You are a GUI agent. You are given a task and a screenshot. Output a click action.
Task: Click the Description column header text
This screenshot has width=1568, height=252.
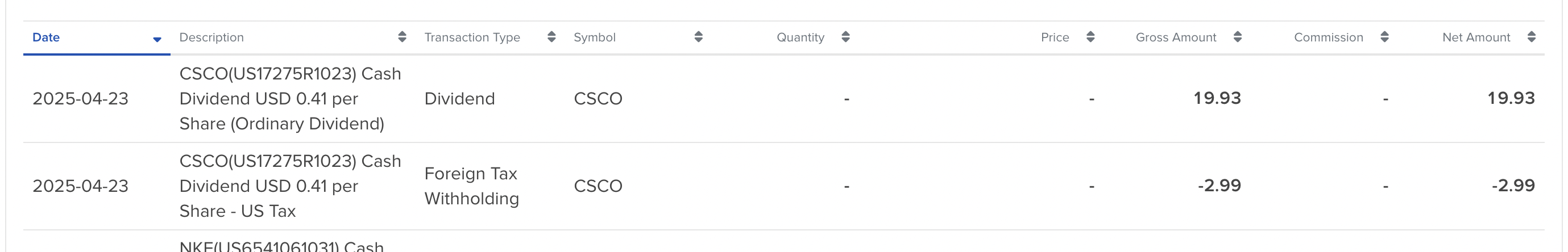tap(211, 37)
